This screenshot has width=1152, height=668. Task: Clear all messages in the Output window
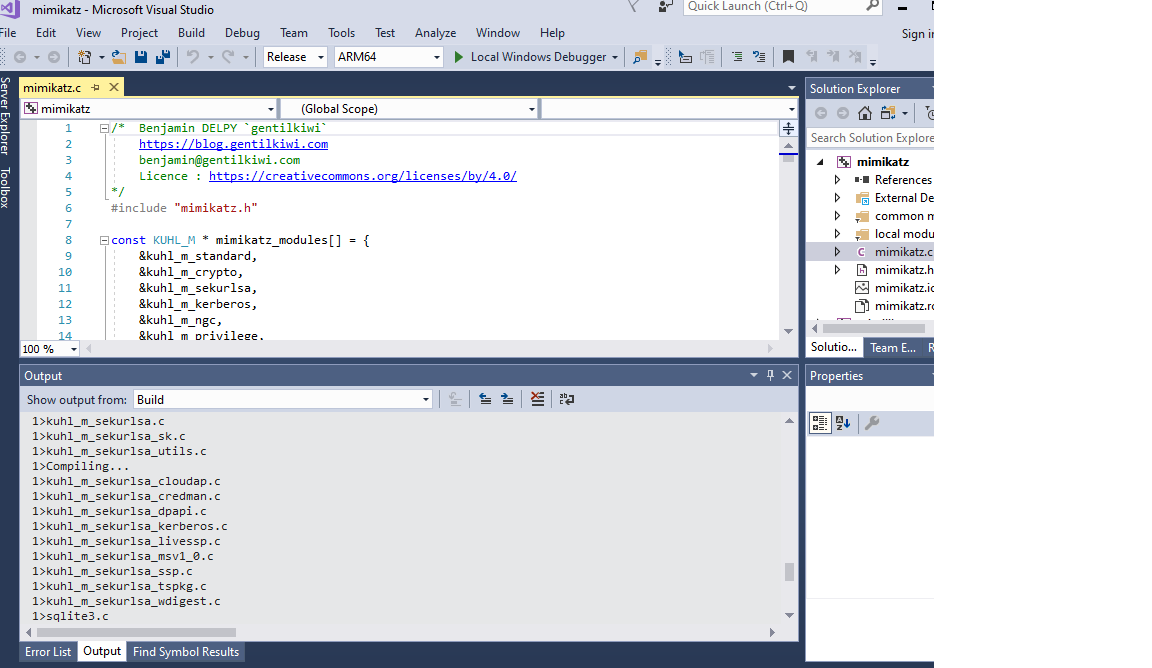pos(537,398)
